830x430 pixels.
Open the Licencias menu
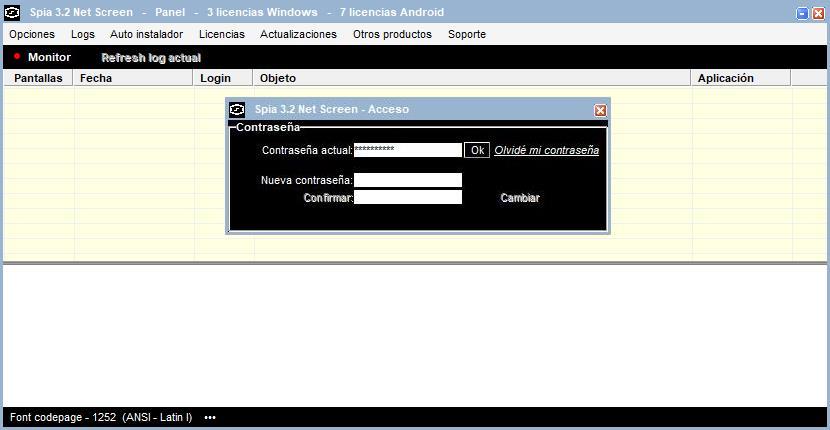[222, 34]
